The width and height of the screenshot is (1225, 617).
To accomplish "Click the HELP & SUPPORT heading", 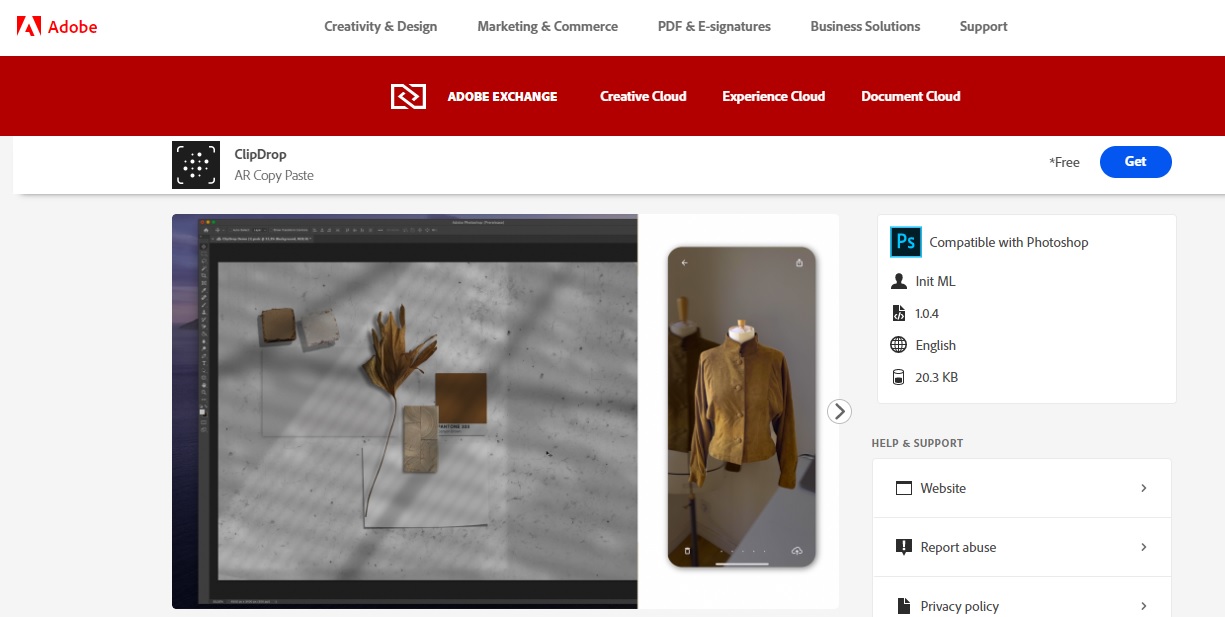I will (917, 443).
